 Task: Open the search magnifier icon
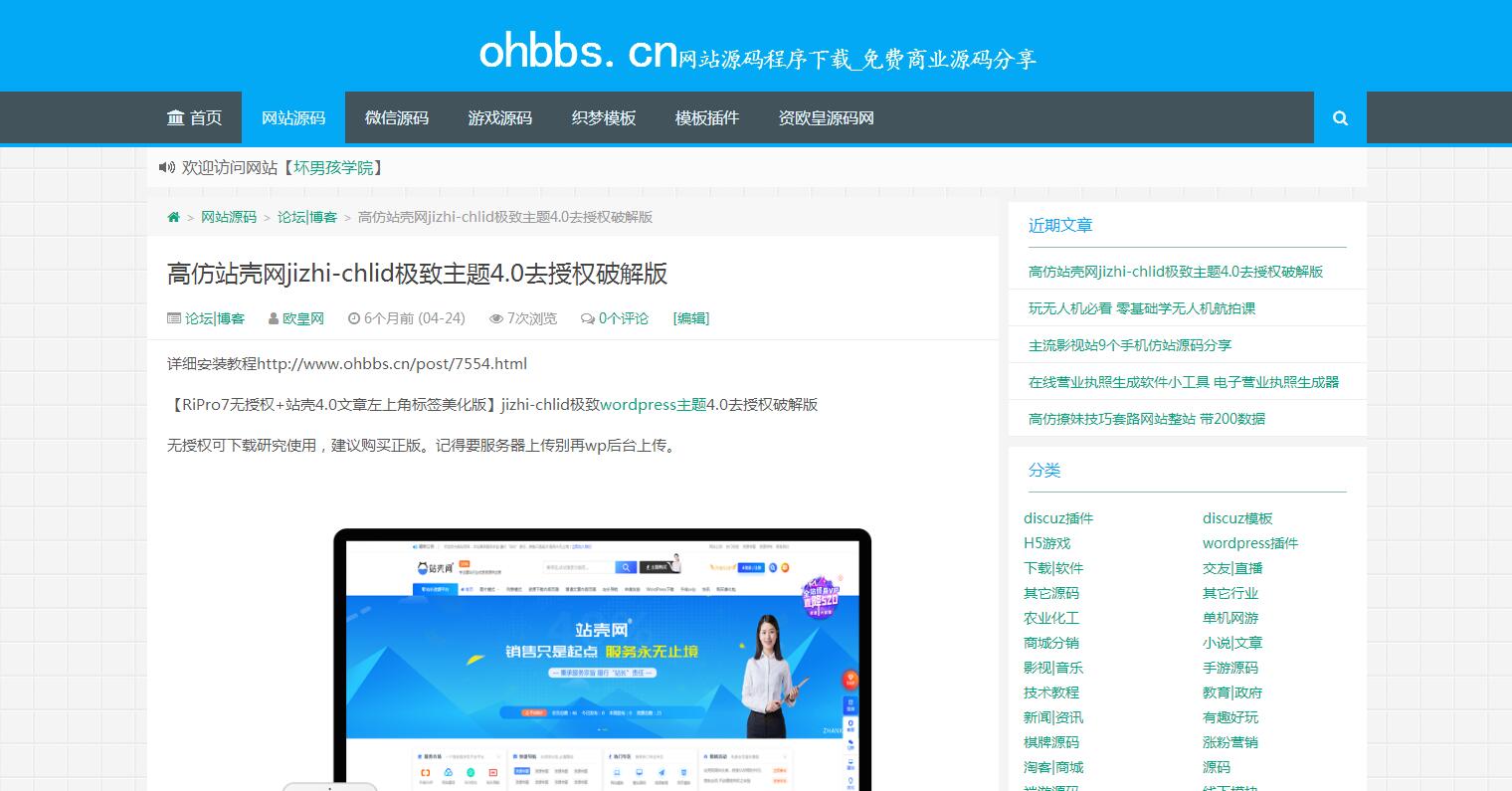[1340, 117]
